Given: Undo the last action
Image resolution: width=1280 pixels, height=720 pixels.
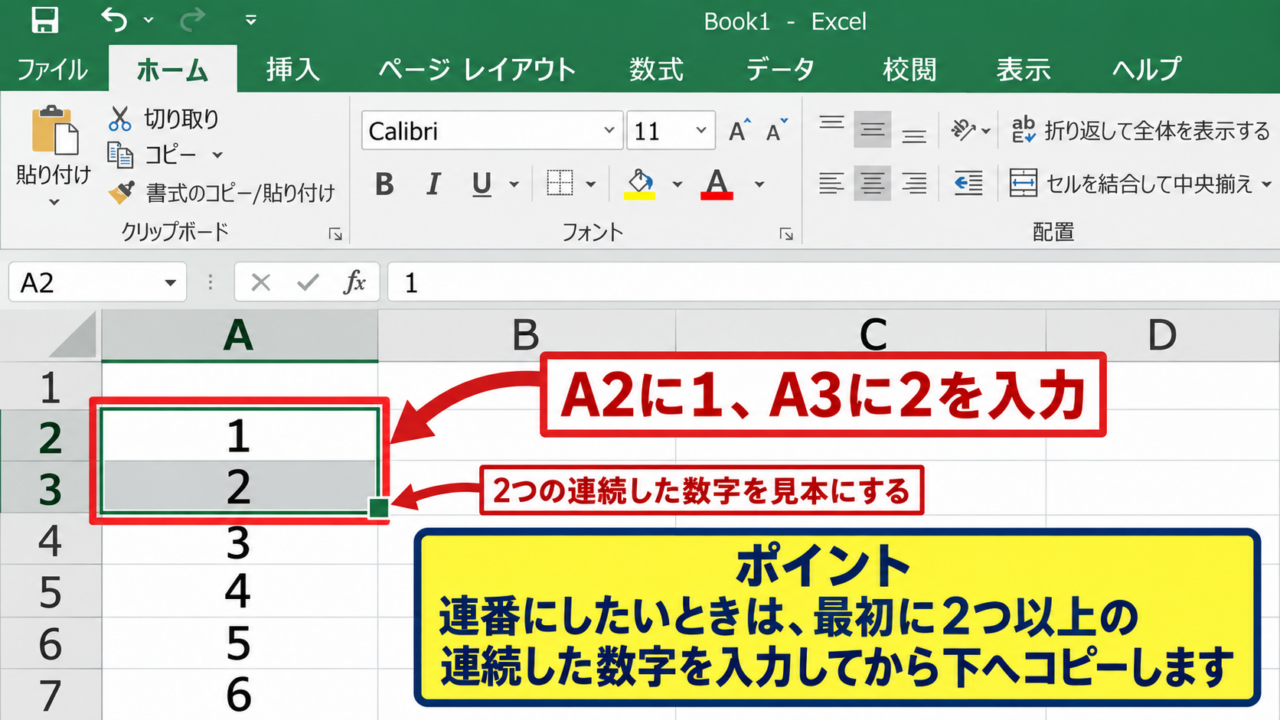Looking at the screenshot, I should click(x=115, y=20).
